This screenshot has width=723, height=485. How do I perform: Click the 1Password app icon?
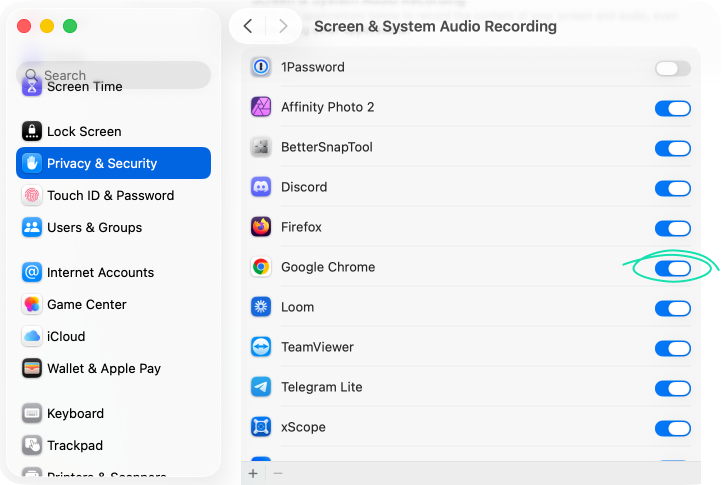(261, 67)
